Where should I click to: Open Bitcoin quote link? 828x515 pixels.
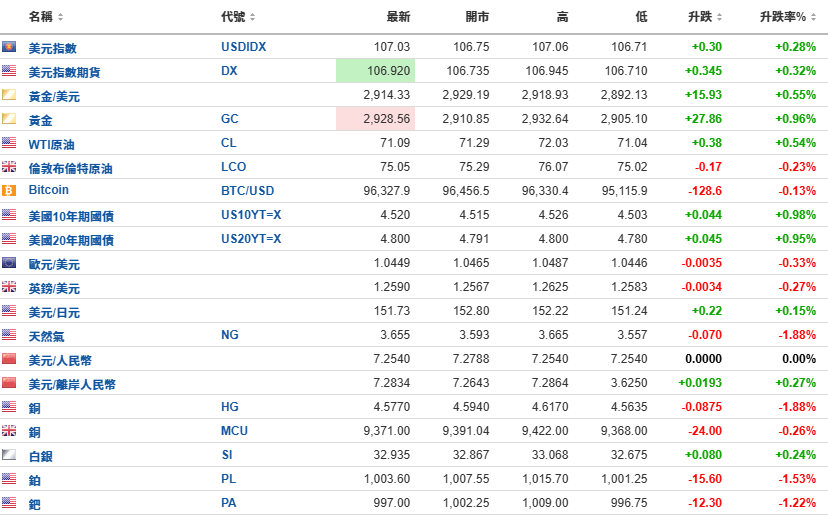point(49,190)
